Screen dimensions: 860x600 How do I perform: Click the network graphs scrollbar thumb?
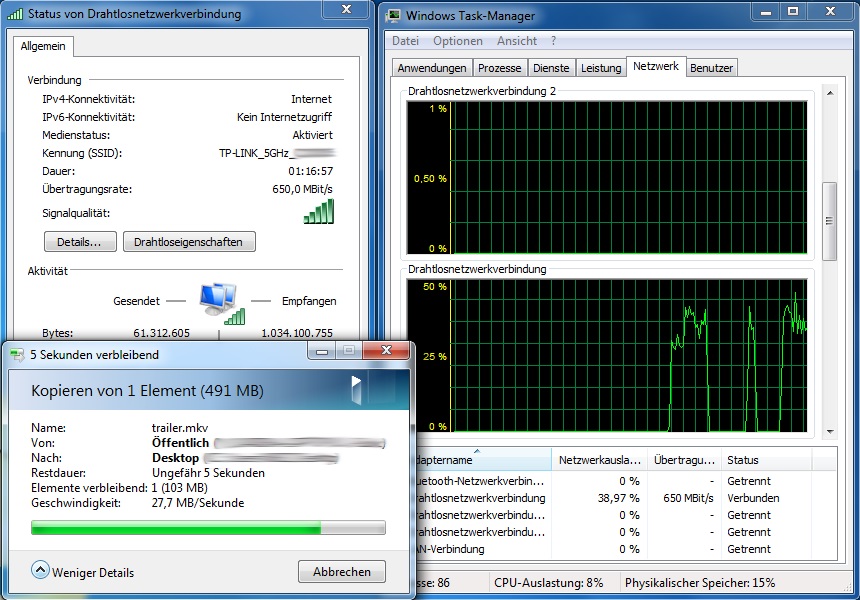point(829,221)
